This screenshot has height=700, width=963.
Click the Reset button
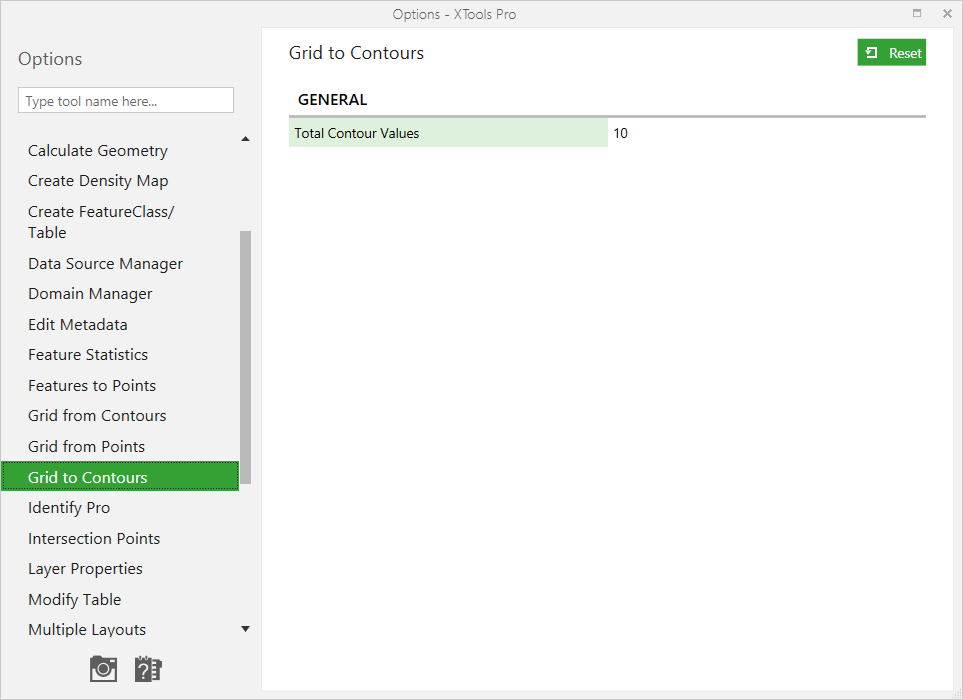[x=891, y=53]
